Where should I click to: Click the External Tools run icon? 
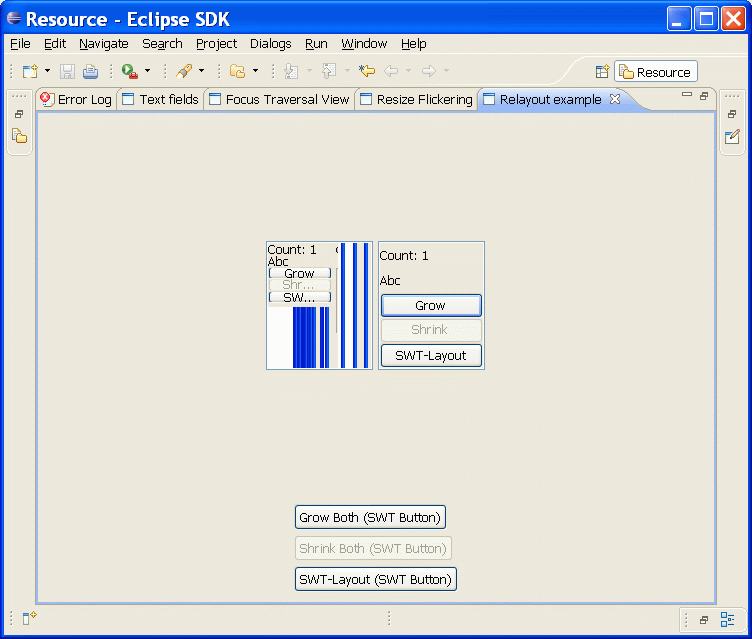coord(129,71)
